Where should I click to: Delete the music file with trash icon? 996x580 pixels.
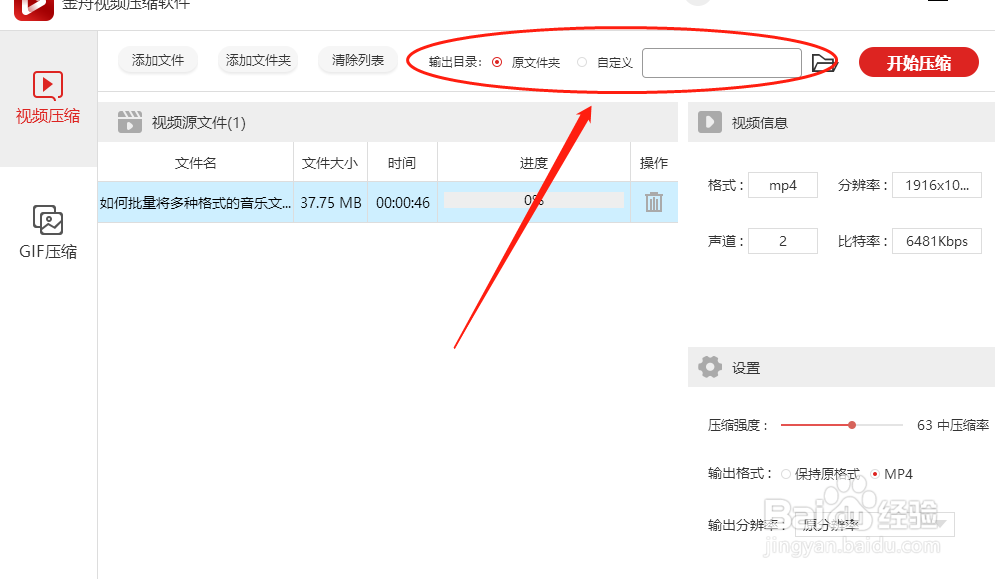point(654,201)
